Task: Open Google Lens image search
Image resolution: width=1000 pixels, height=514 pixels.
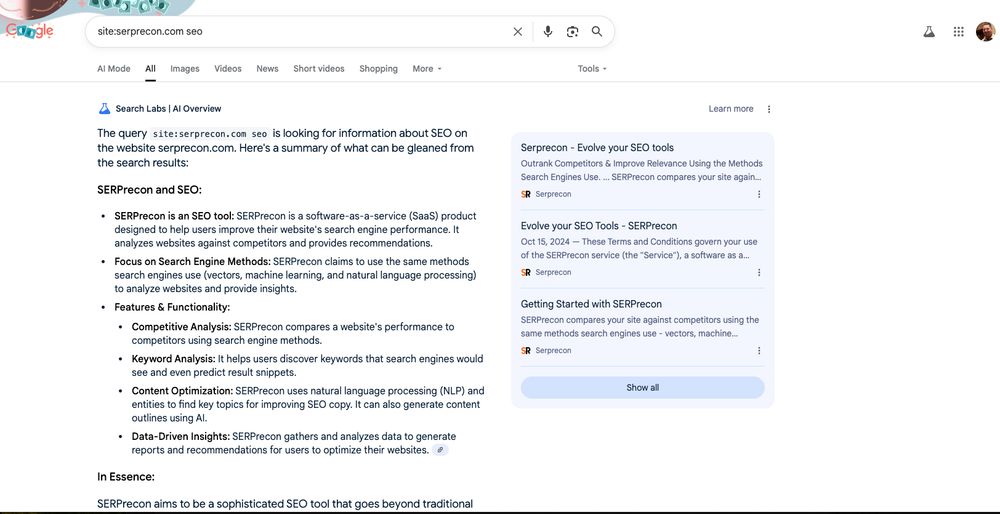Action: 572,32
